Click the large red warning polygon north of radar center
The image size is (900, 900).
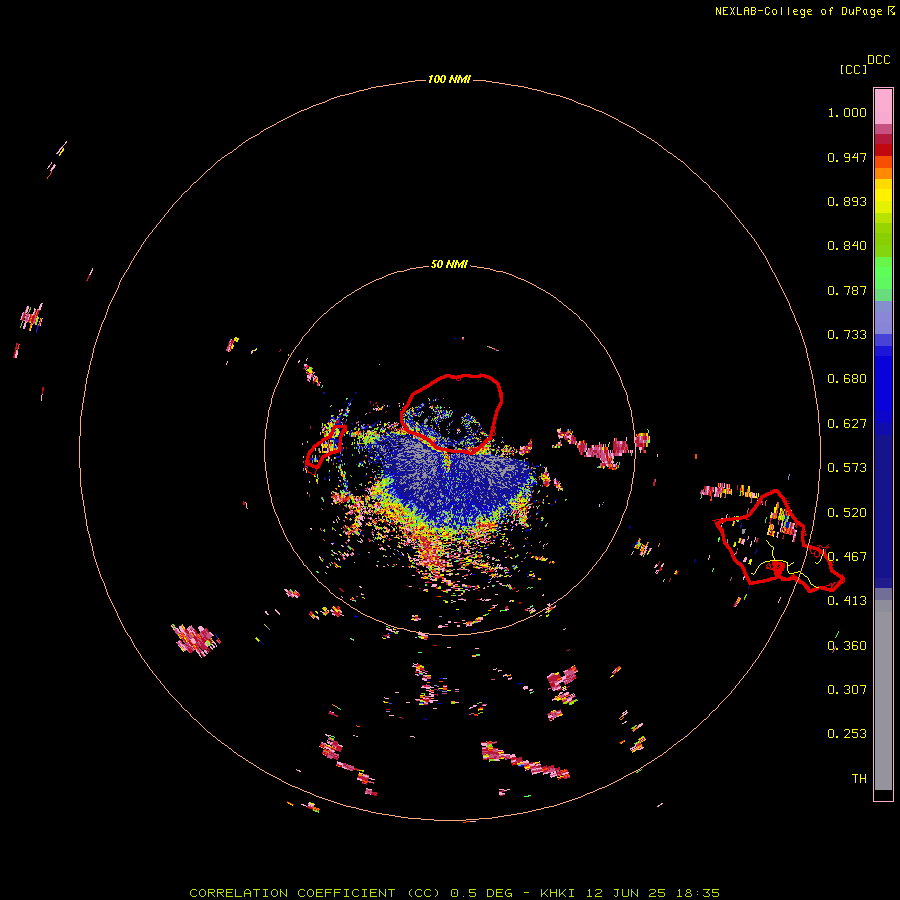coord(451,413)
